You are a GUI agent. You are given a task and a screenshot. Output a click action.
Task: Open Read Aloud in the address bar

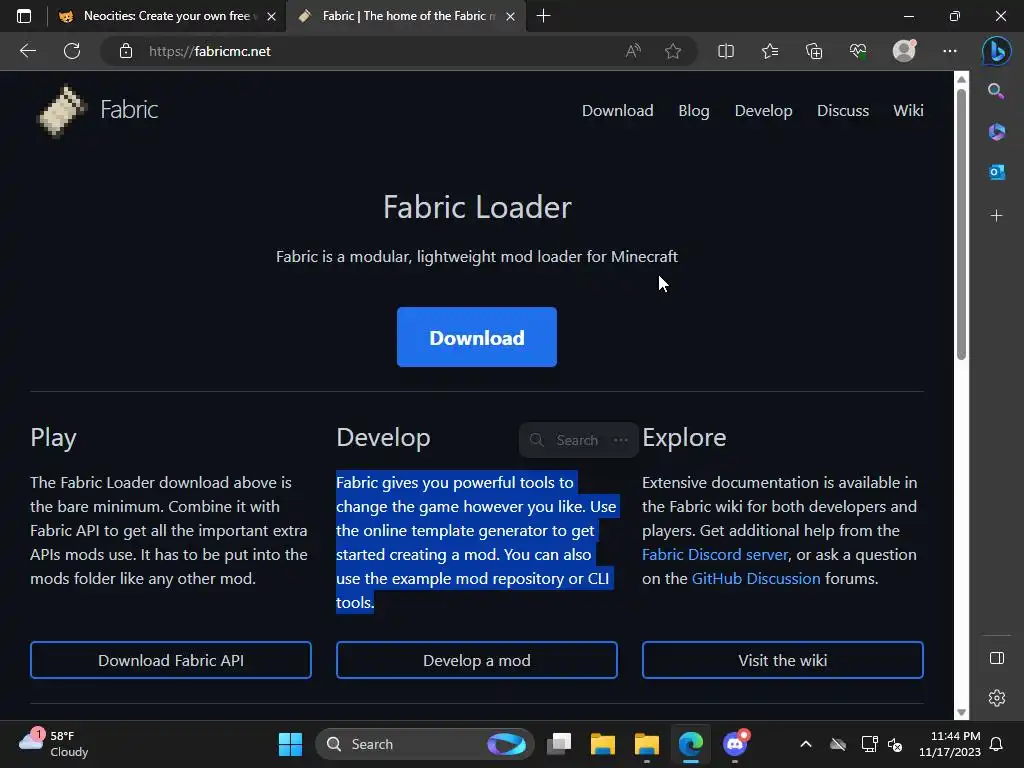tap(633, 51)
